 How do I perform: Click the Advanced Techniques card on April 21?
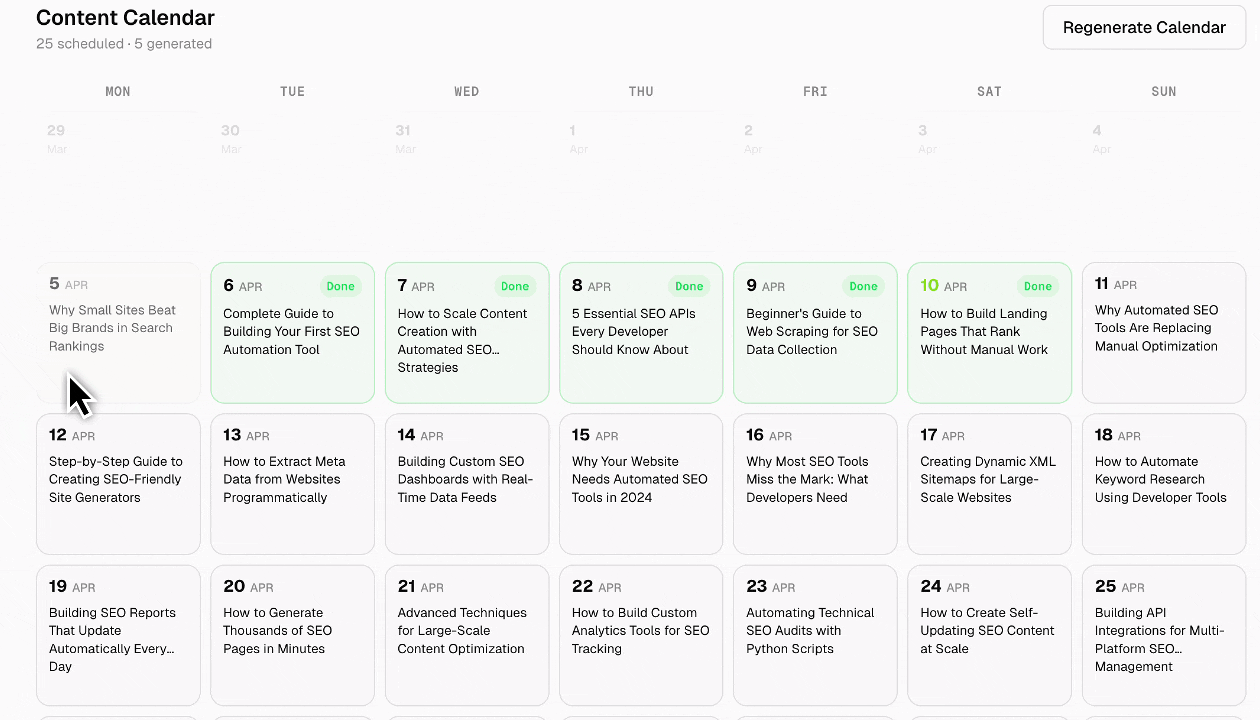click(x=466, y=633)
